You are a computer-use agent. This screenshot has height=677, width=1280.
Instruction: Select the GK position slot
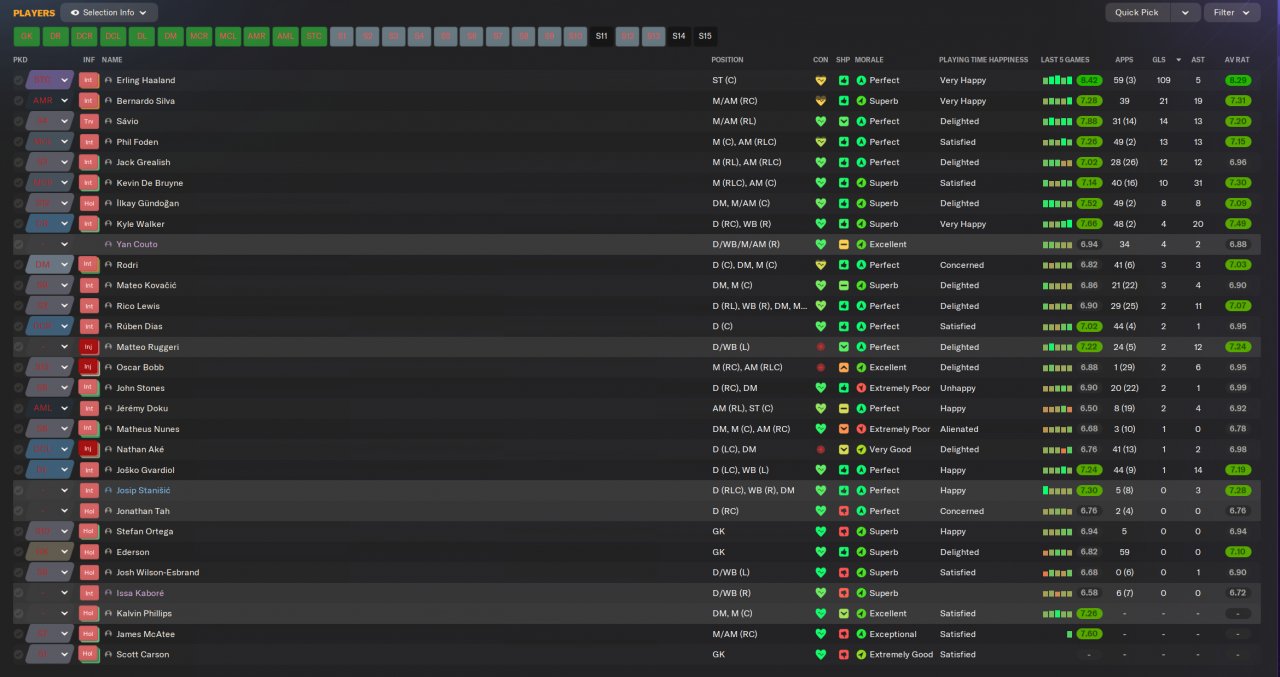tap(27, 36)
